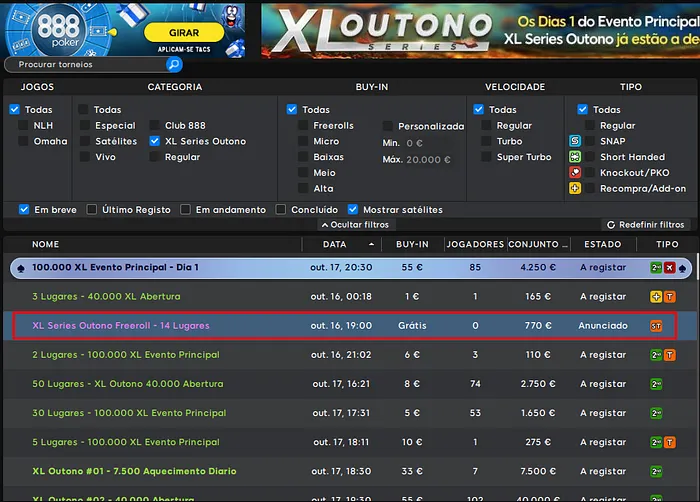Click the yellow GIRAR button
700x502 pixels.
tap(184, 33)
